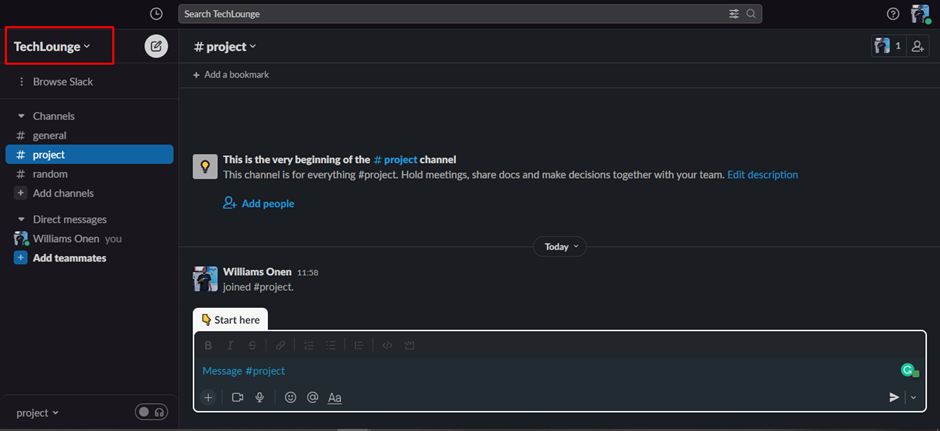Open the help question mark icon
Image resolution: width=940 pixels, height=431 pixels.
tap(893, 14)
